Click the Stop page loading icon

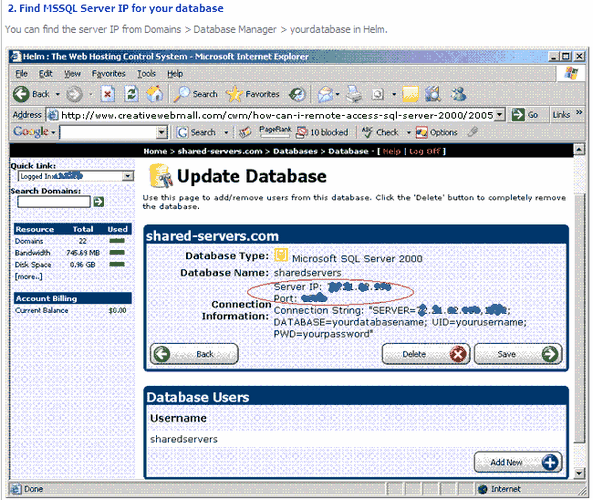click(x=107, y=94)
